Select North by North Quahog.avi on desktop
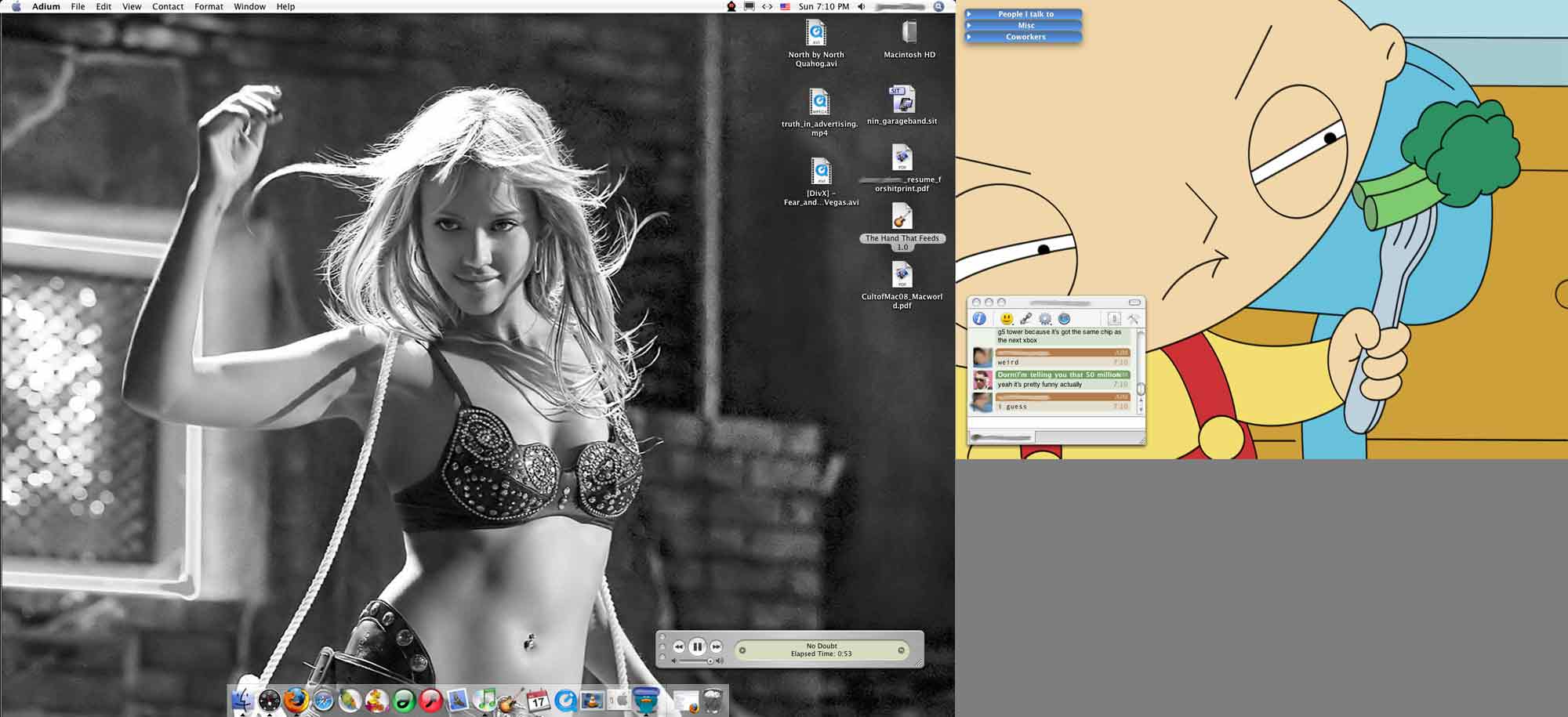 pyautogui.click(x=816, y=43)
